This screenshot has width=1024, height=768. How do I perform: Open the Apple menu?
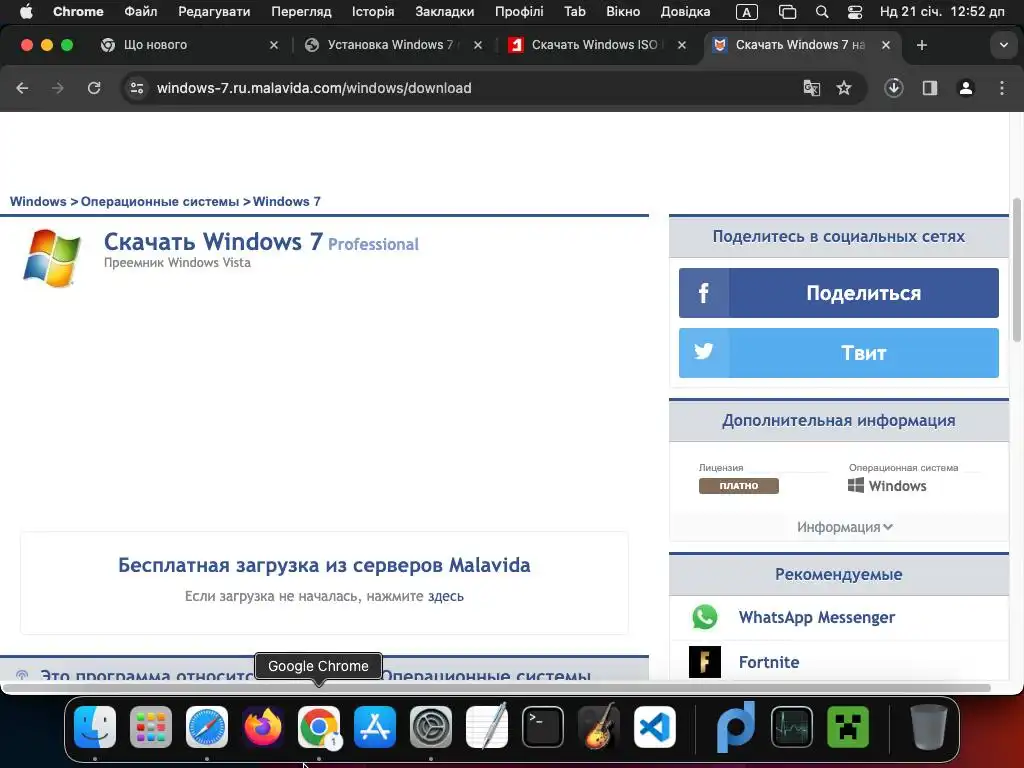tap(26, 11)
